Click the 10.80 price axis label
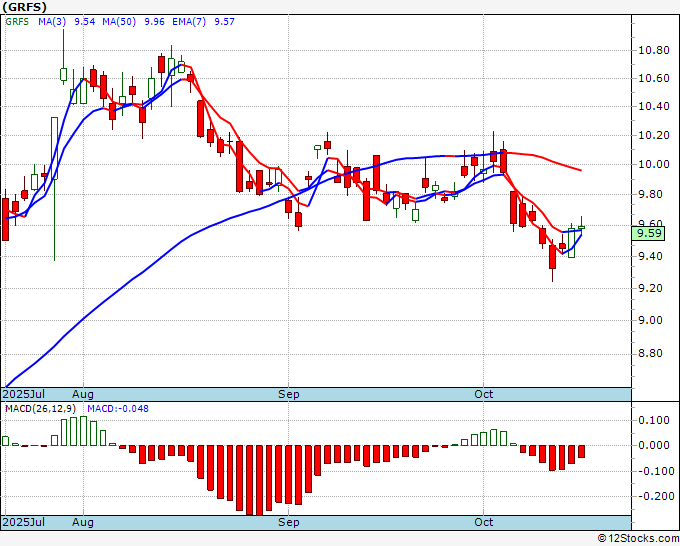 654,50
